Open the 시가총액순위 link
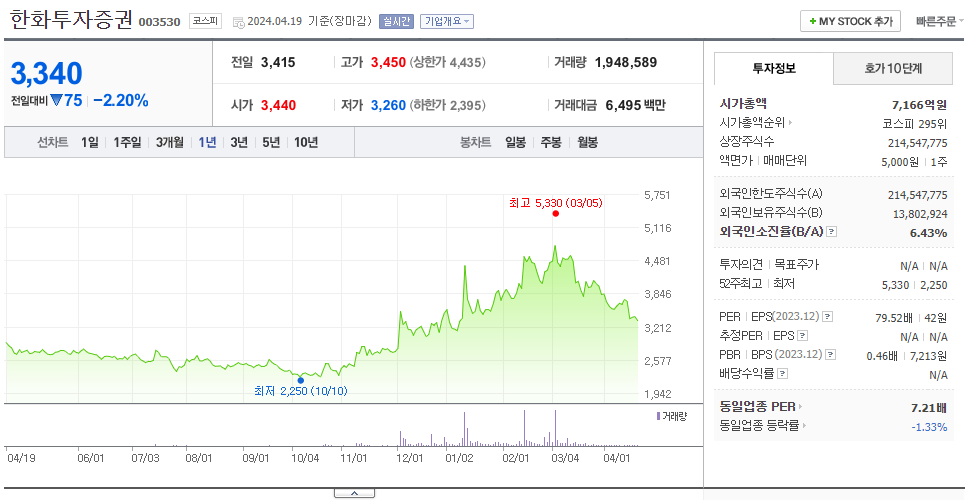 click(x=756, y=123)
